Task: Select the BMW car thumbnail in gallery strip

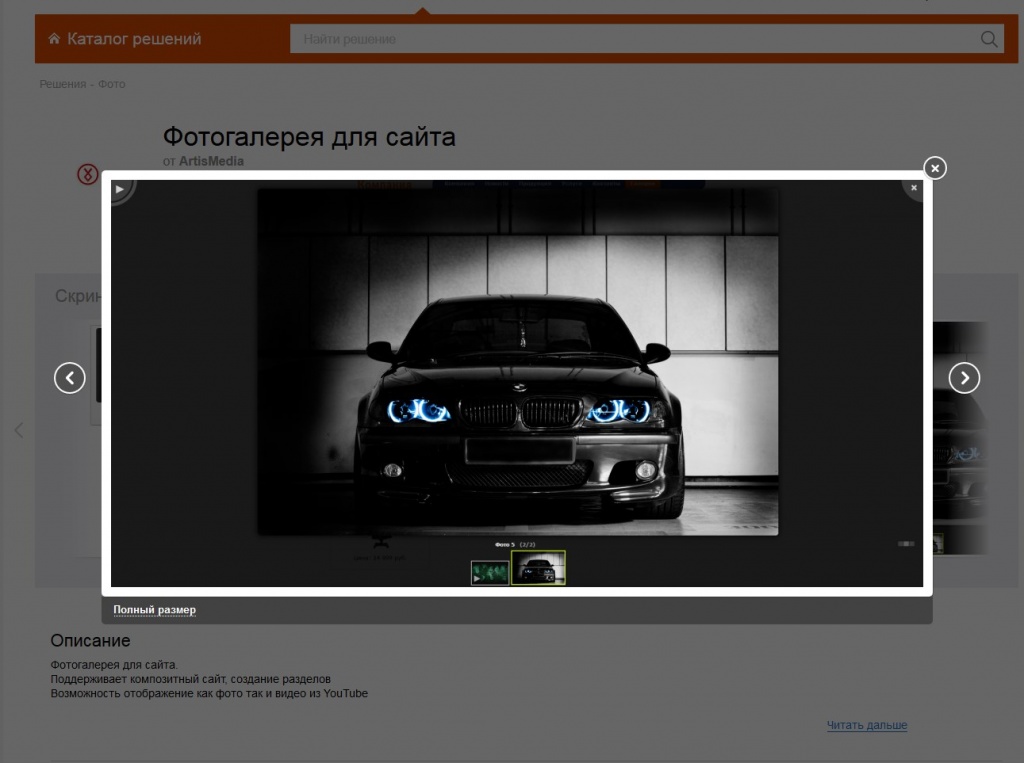Action: (538, 568)
